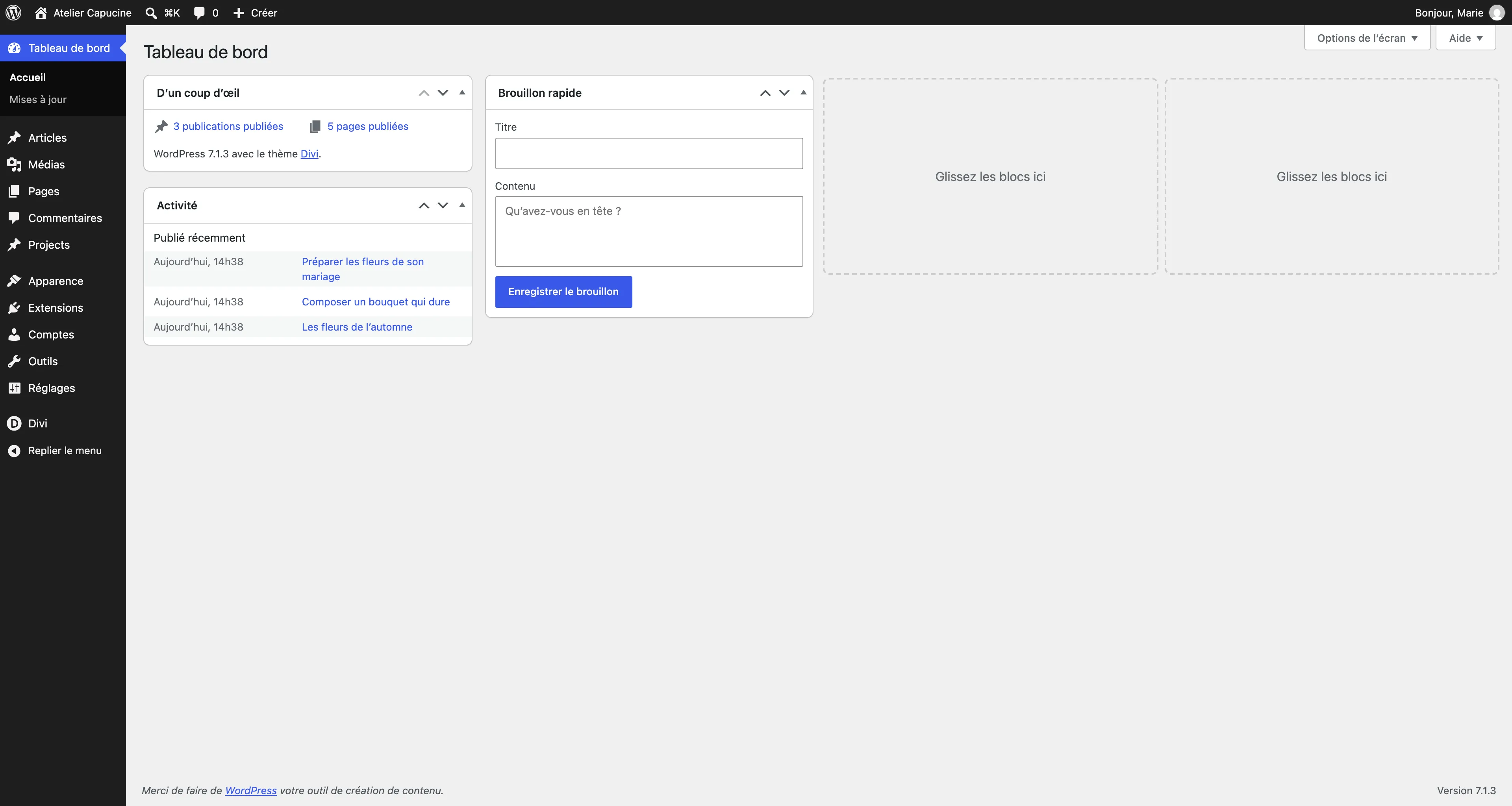Click the Réglages sliders icon
This screenshot has width=1512, height=806.
click(14, 388)
